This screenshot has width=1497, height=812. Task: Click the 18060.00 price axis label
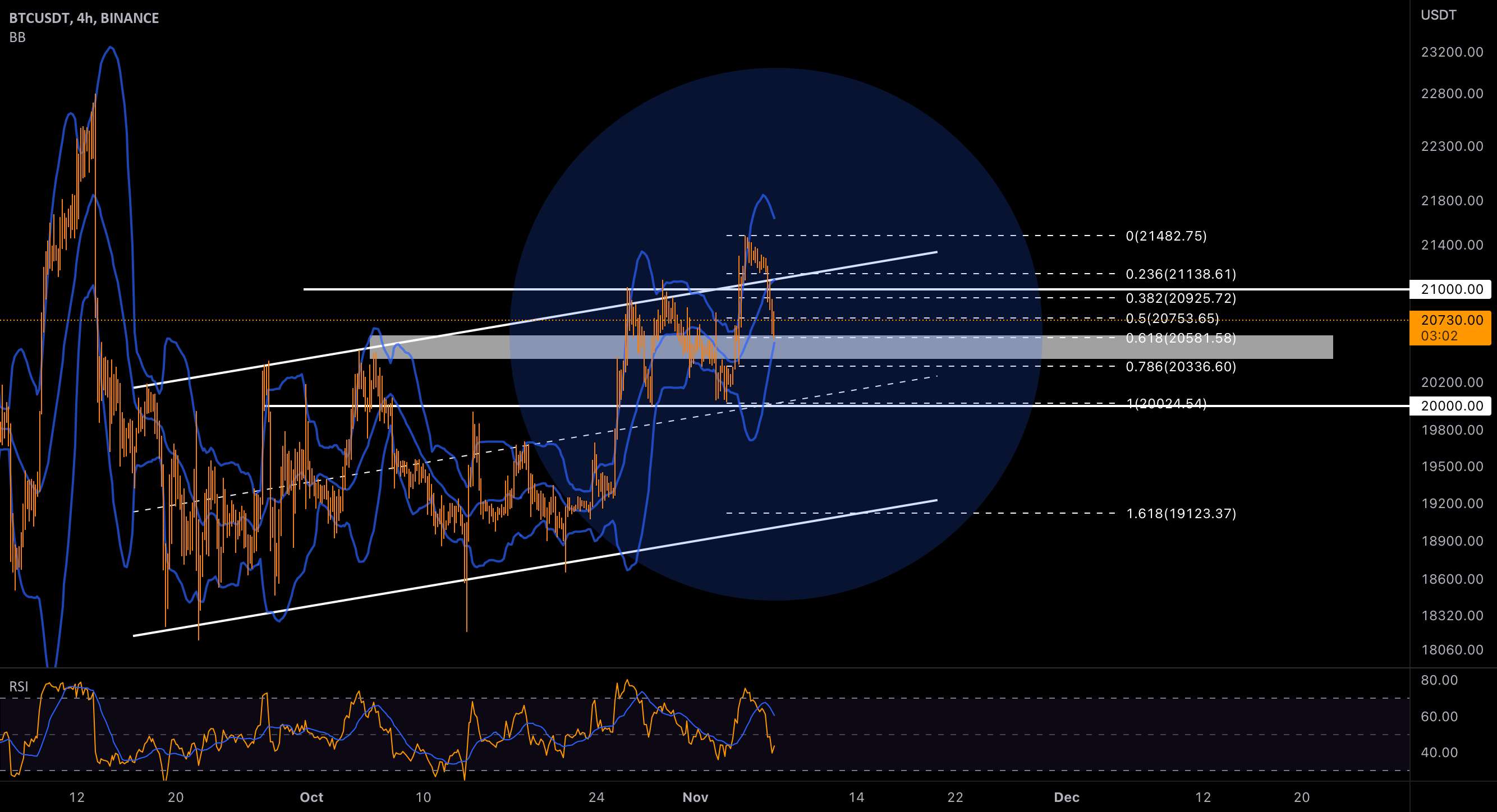point(1452,650)
